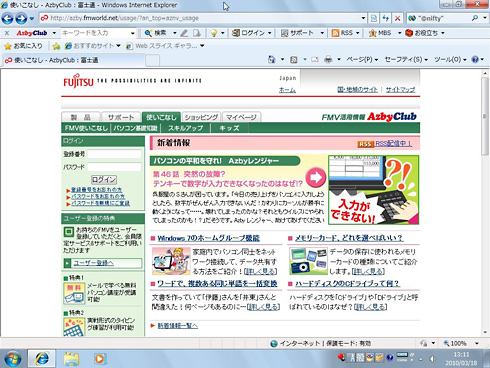Click the address bar URL field
The height and width of the screenshot is (368, 490).
point(199,18)
